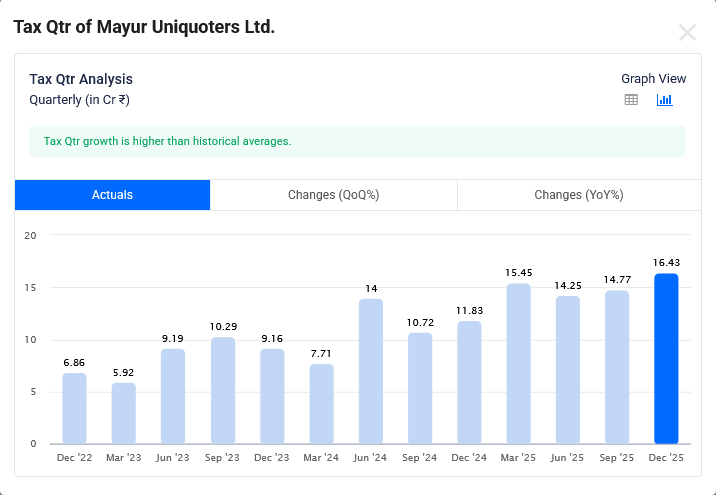Select the Mar '25 bar

point(518,364)
